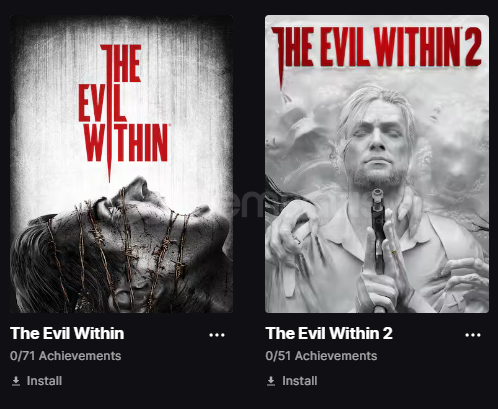Install The Evil Within 2 via Install label
The width and height of the screenshot is (498, 409).
300,381
